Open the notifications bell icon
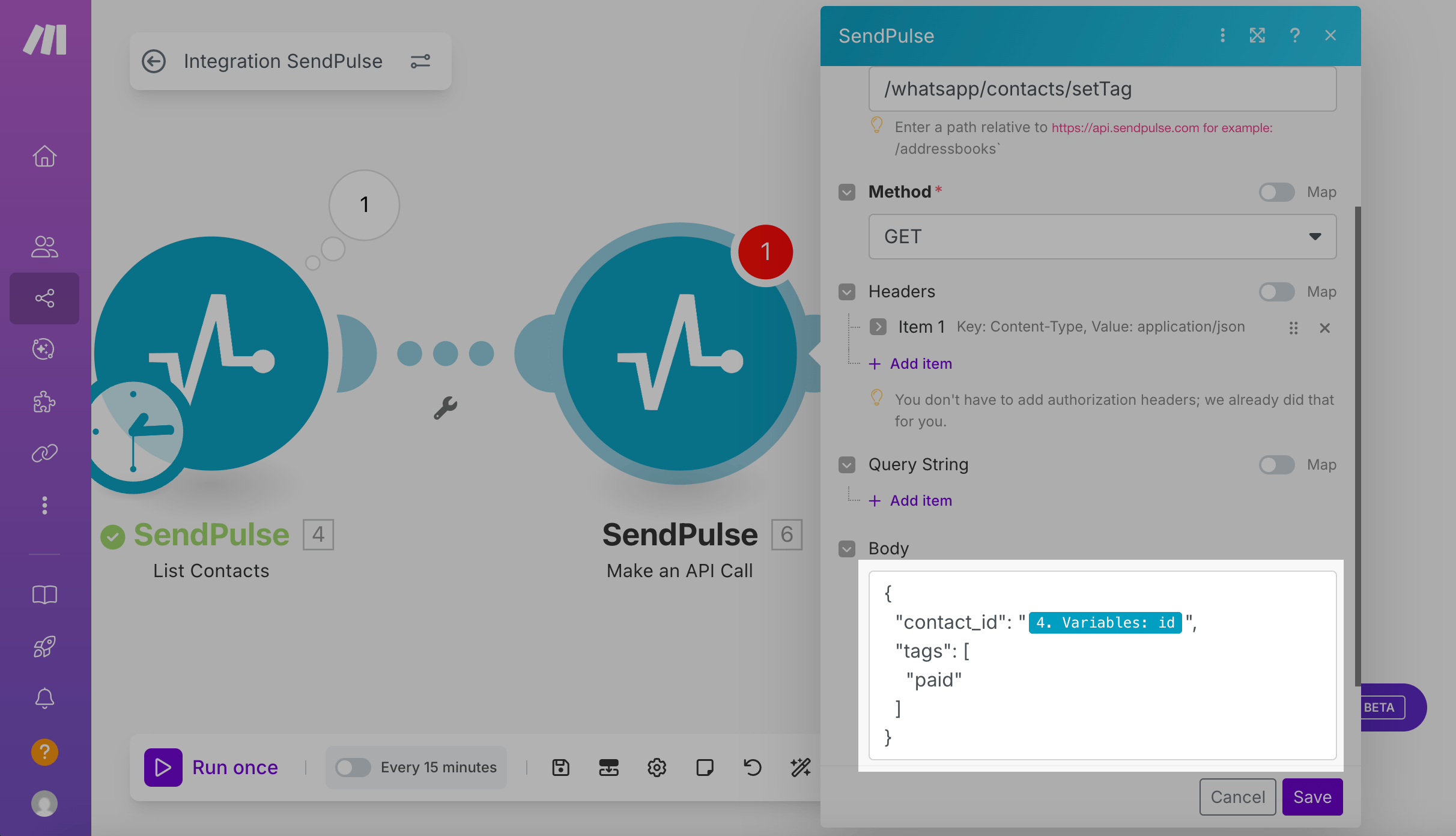The image size is (1456, 836). 44,698
